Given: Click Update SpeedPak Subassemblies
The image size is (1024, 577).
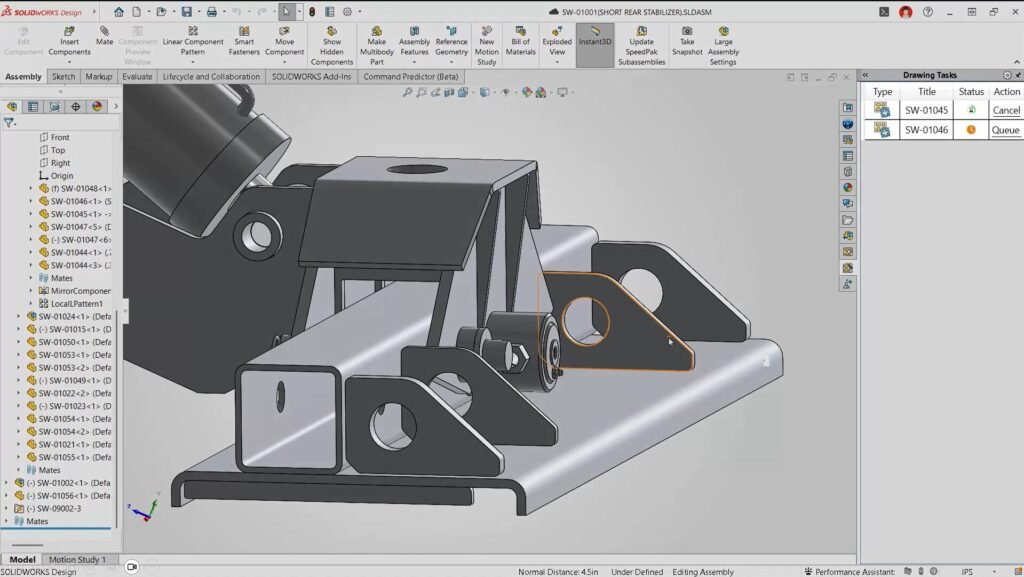Looking at the screenshot, I should (641, 46).
